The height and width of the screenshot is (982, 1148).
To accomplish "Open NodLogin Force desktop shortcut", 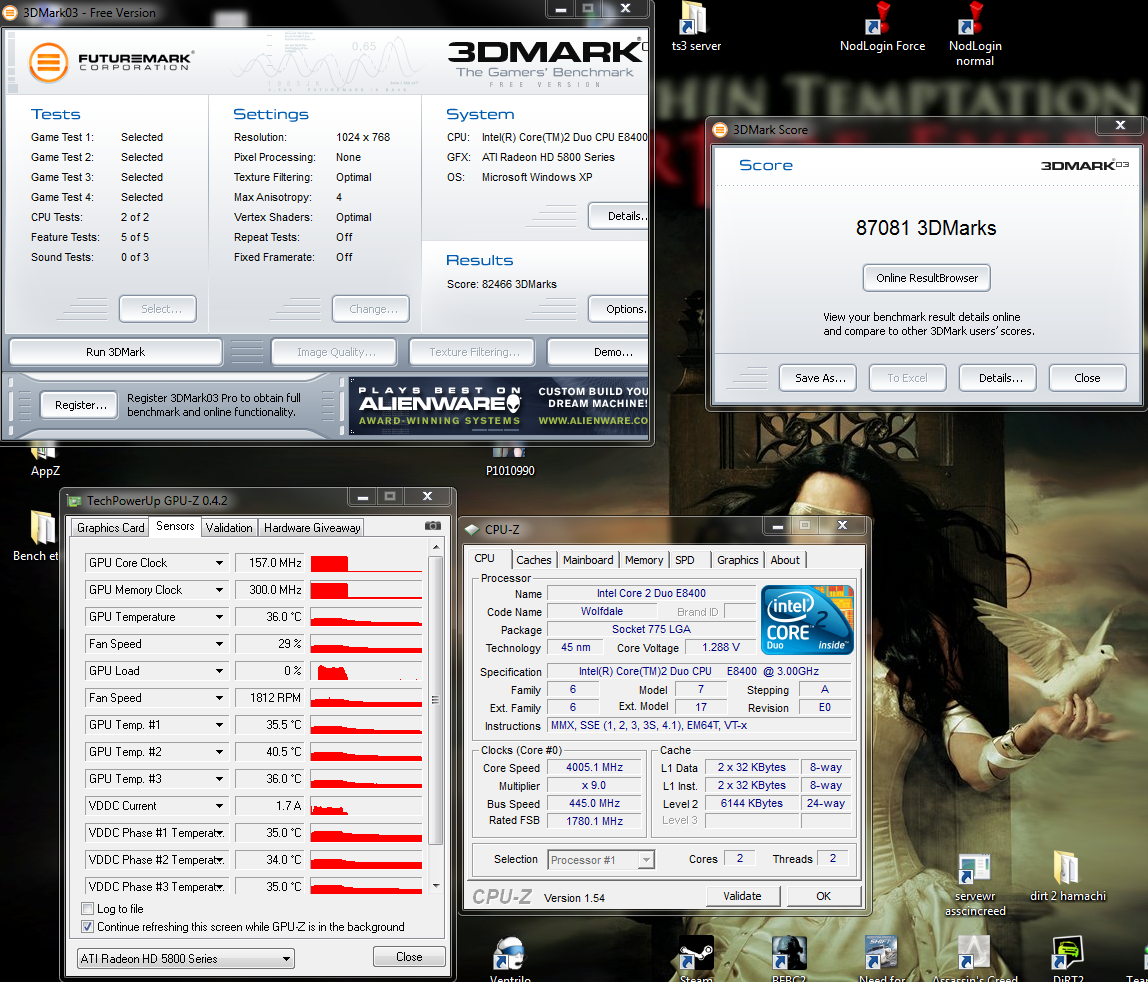I will click(x=882, y=28).
